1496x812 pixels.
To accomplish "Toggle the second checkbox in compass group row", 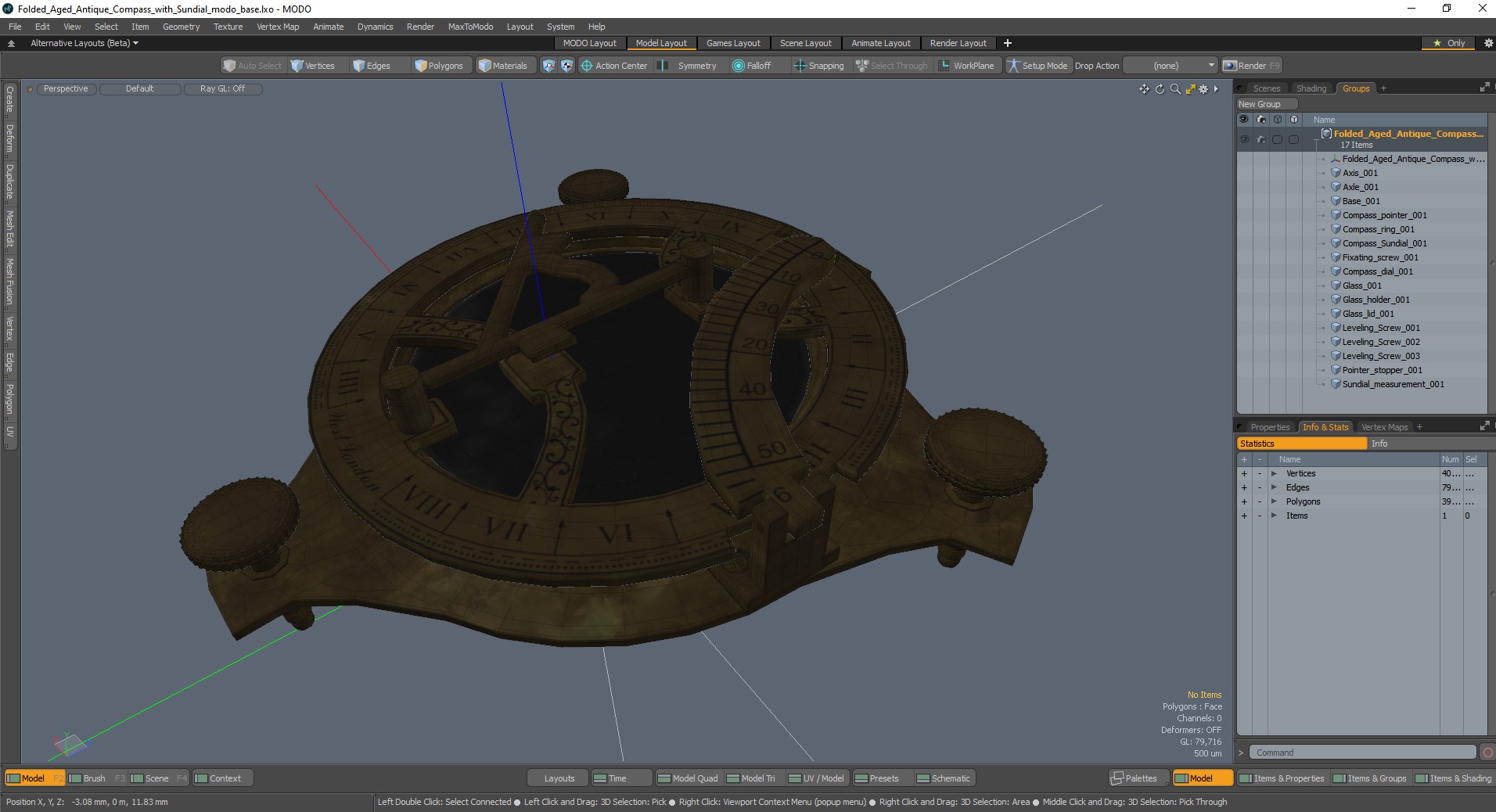I will 1293,139.
